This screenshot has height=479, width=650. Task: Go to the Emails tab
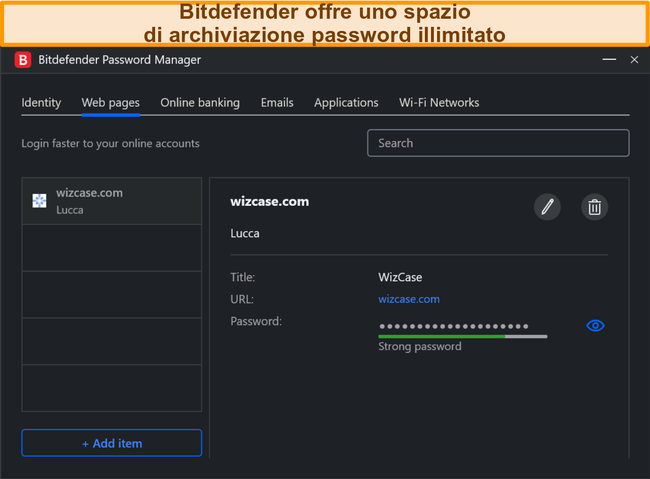tap(277, 102)
